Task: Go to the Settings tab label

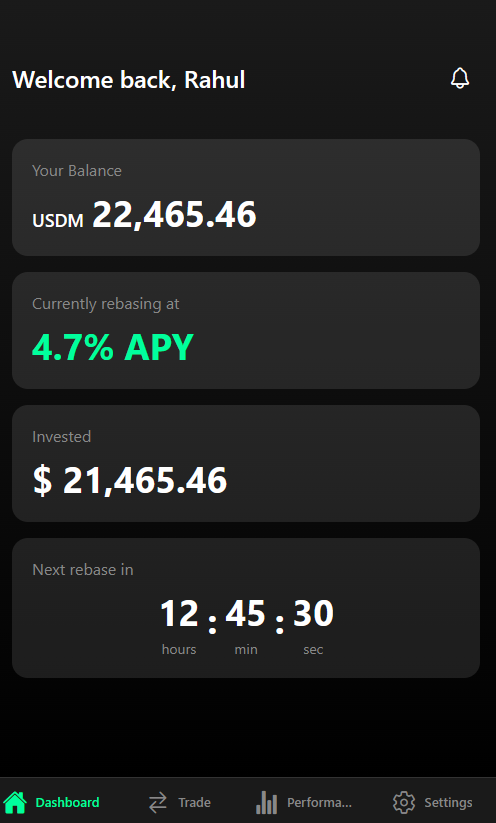Action: tap(448, 803)
